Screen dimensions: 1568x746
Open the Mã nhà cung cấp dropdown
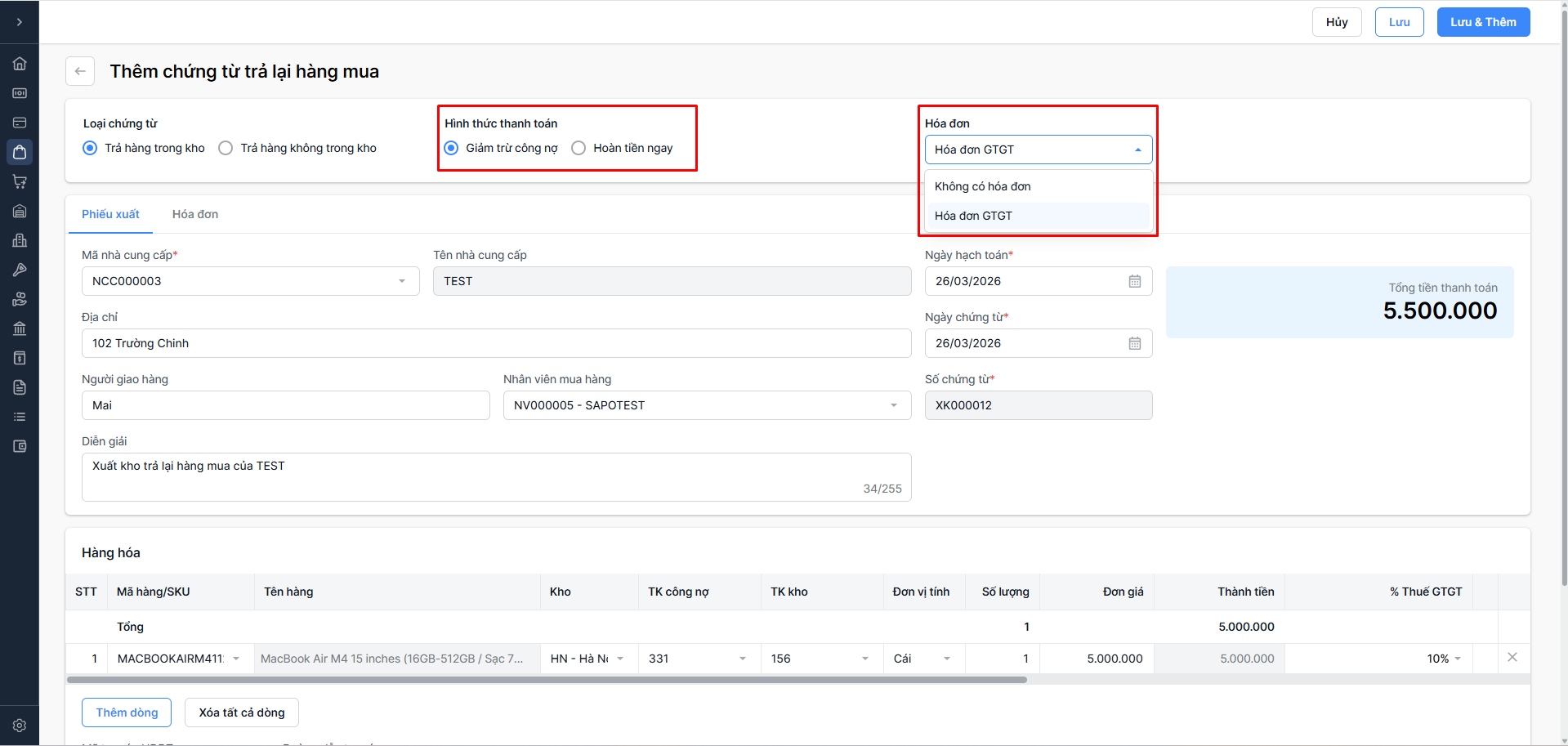(250, 281)
